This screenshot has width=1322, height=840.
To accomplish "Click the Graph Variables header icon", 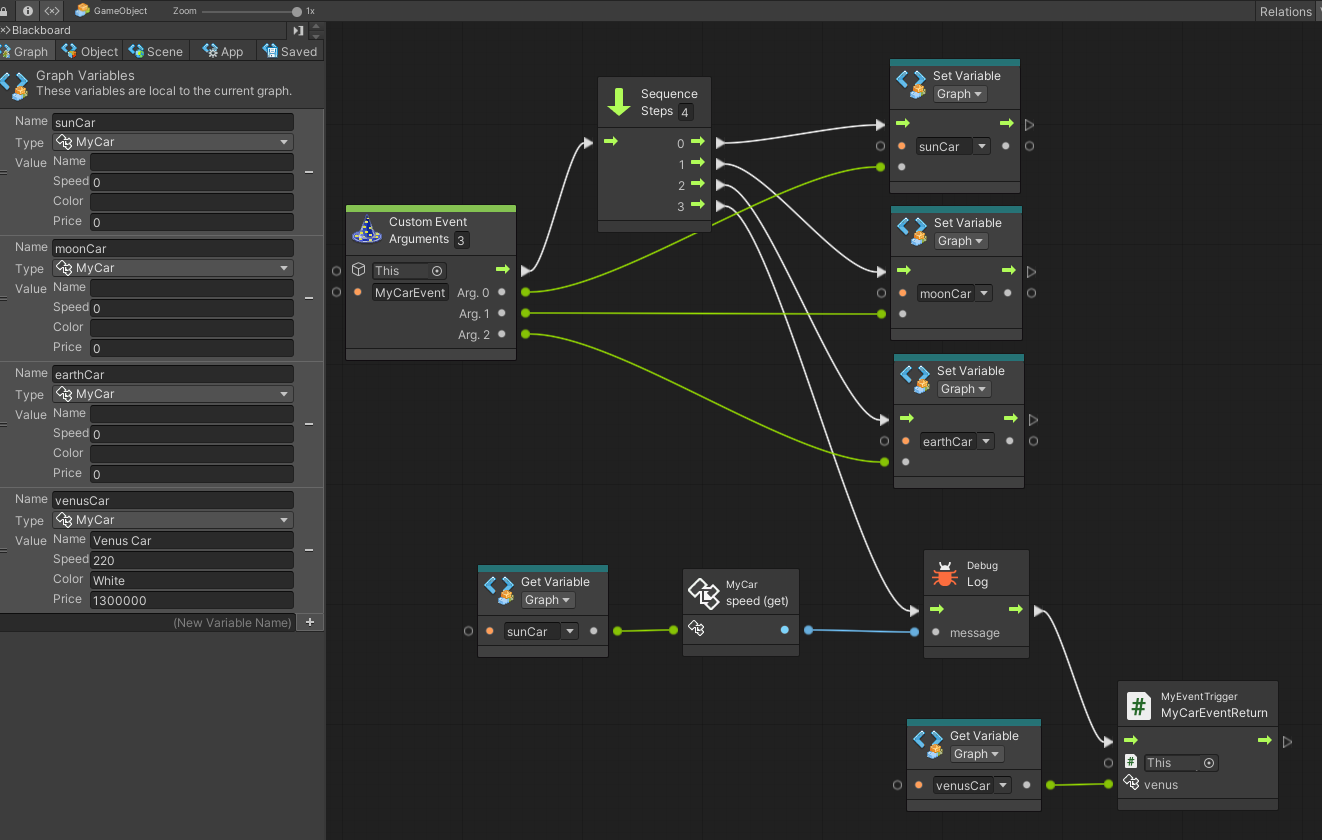I will tap(15, 84).
